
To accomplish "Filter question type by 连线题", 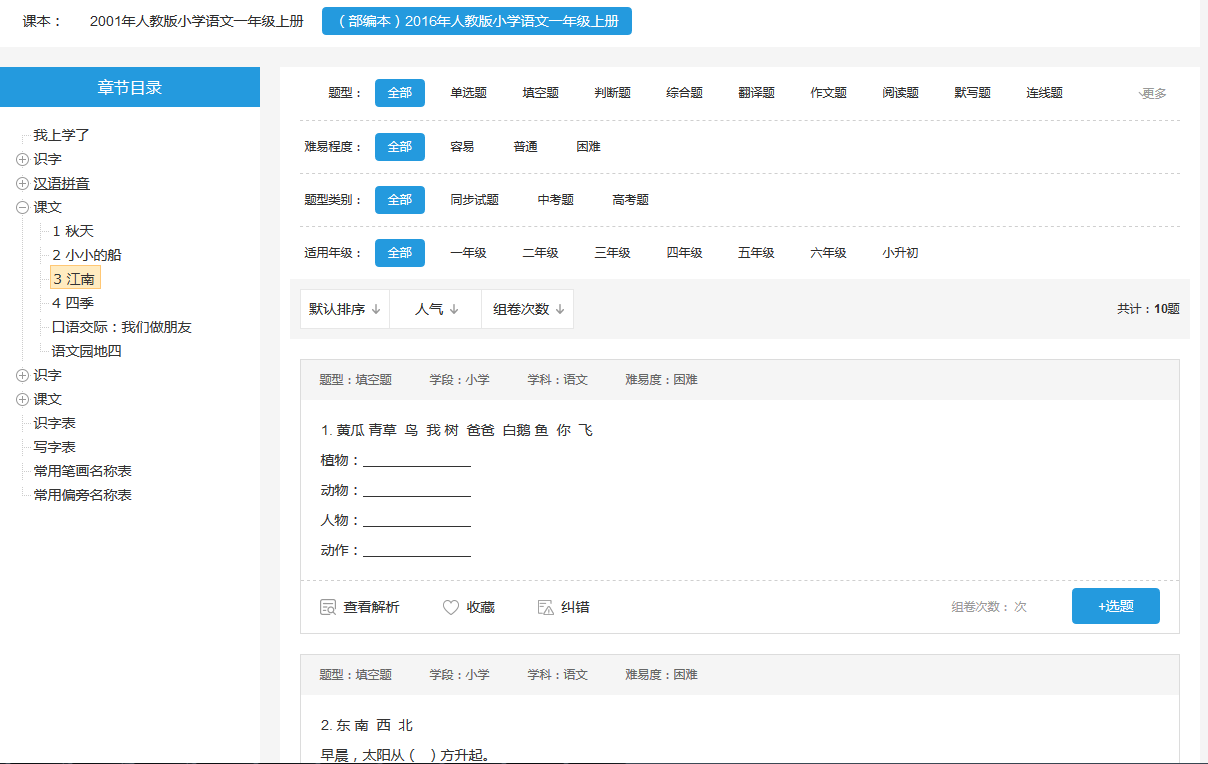I will (x=1044, y=93).
